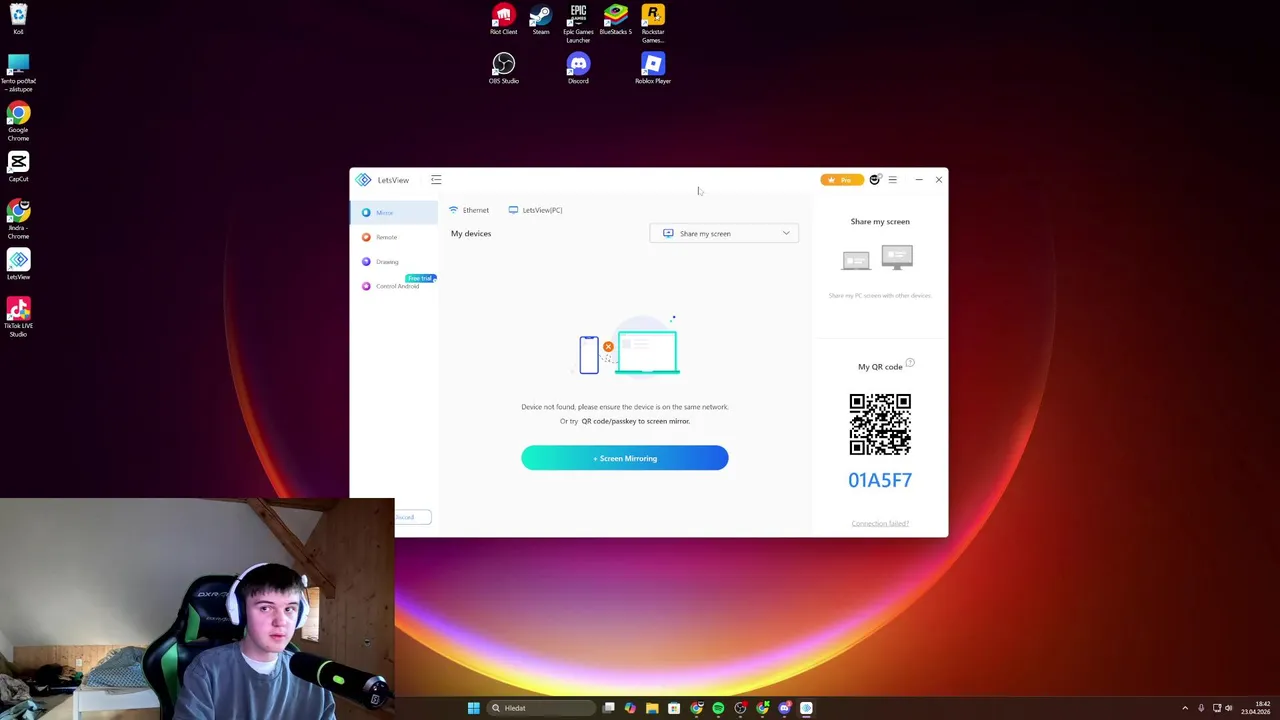Viewport: 1280px width, 720px height.
Task: Open the Control Android tab
Action: point(393,286)
